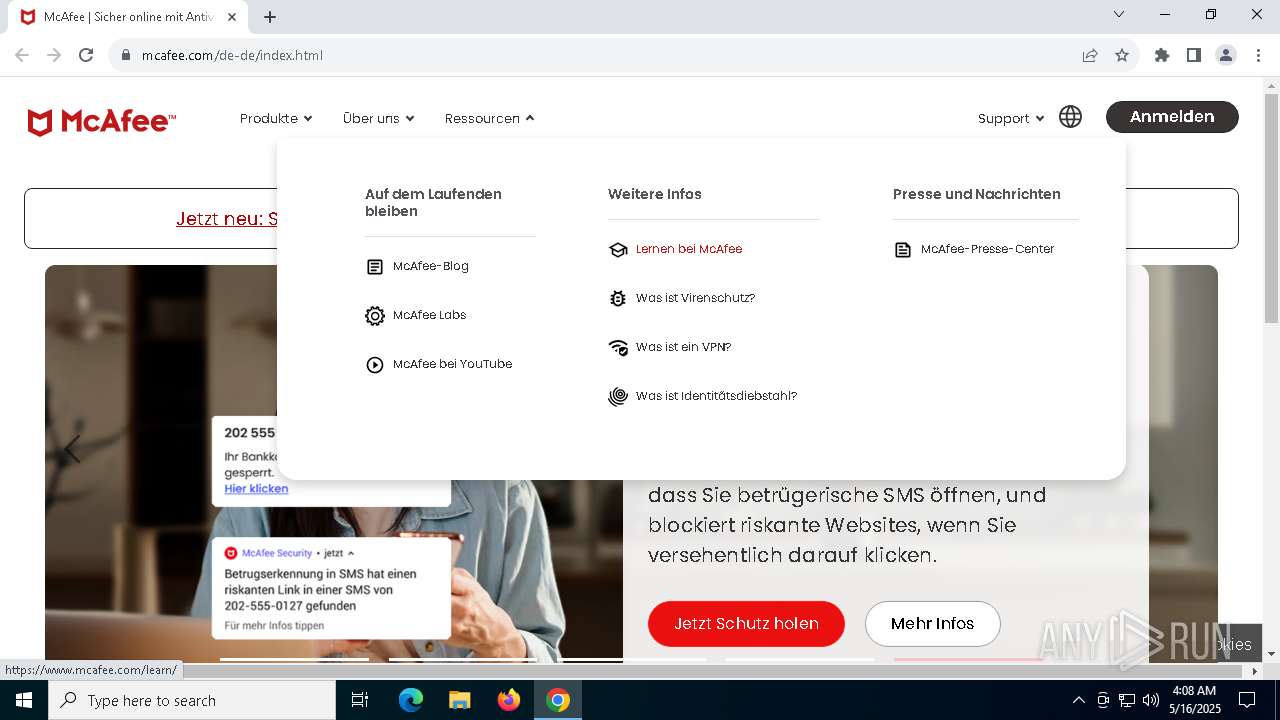Expand the Support dropdown menu

coord(1011,118)
